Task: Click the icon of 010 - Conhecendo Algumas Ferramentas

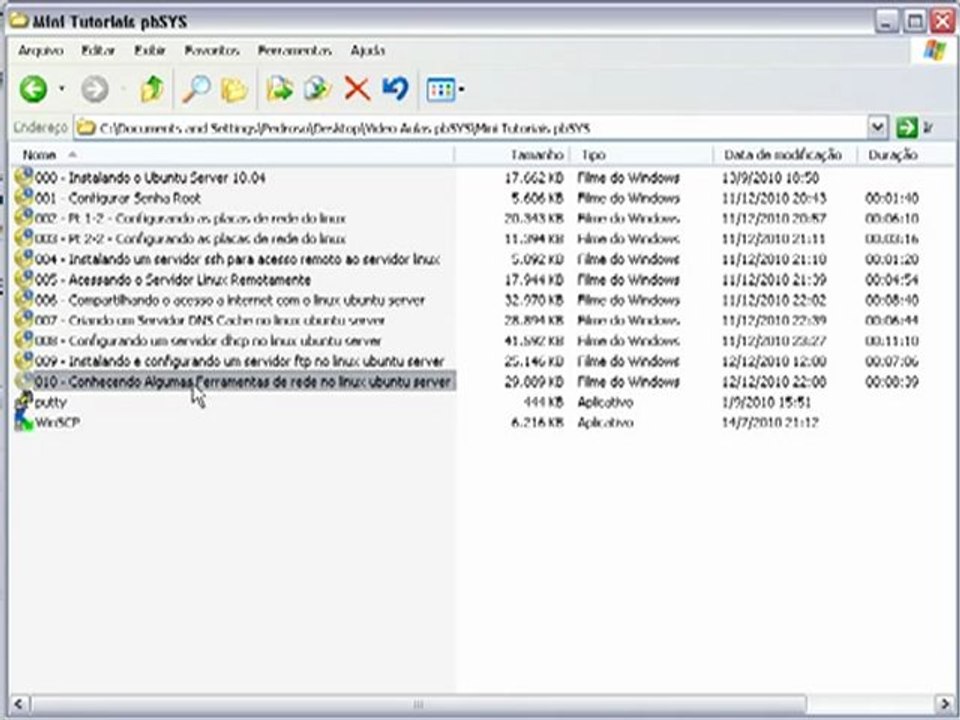Action: pos(23,381)
